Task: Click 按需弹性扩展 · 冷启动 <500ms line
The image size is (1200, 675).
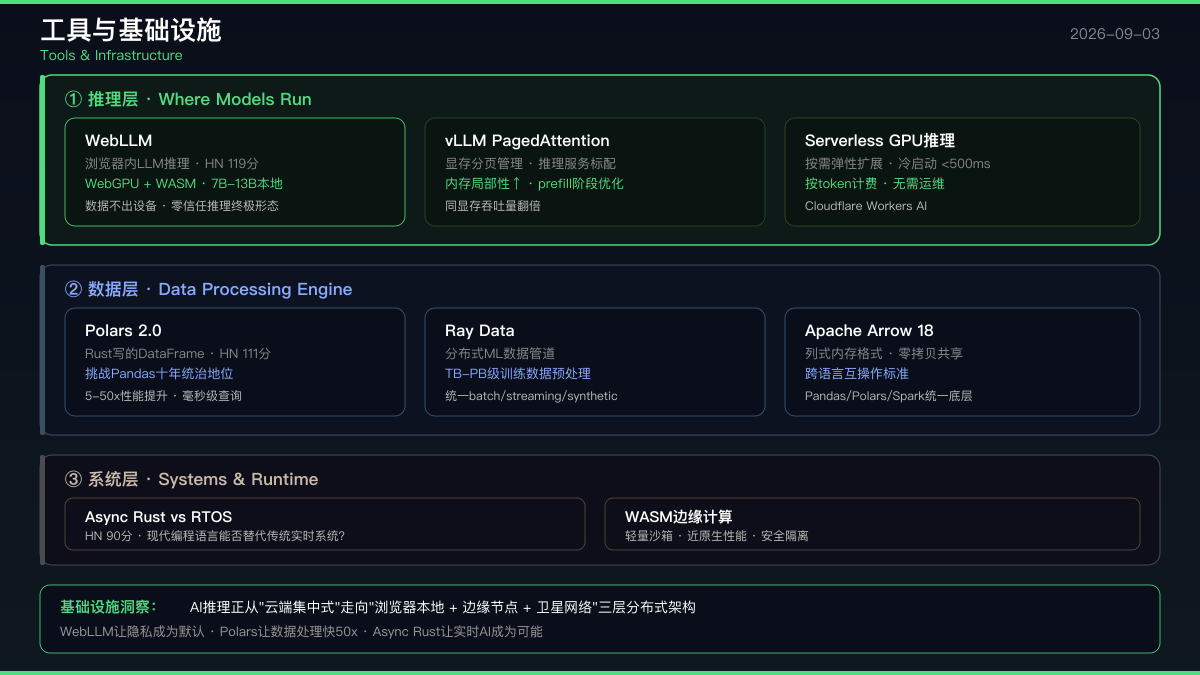Action: (897, 163)
